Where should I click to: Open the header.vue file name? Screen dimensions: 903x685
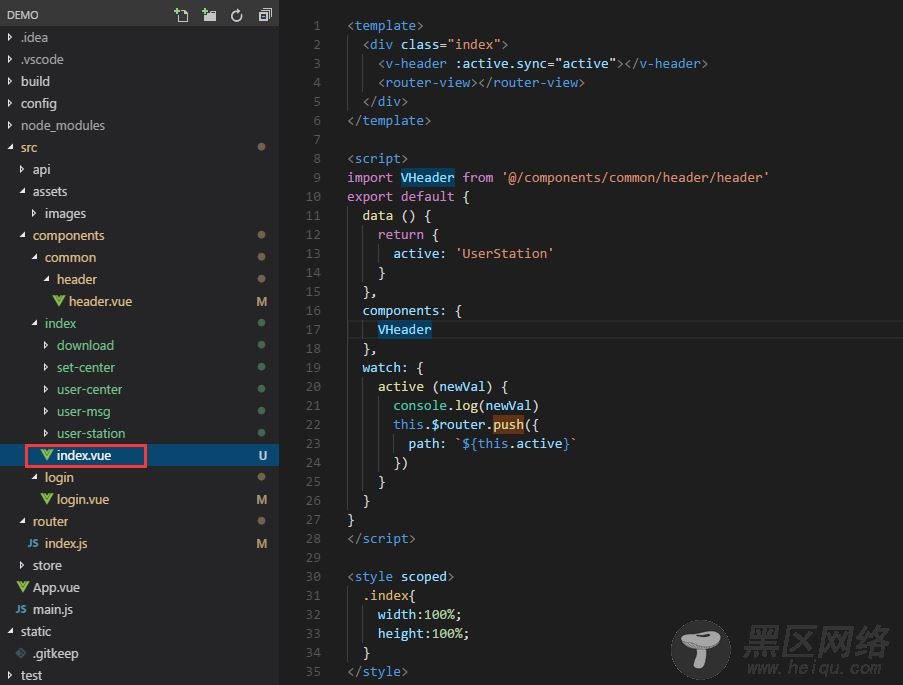point(100,301)
